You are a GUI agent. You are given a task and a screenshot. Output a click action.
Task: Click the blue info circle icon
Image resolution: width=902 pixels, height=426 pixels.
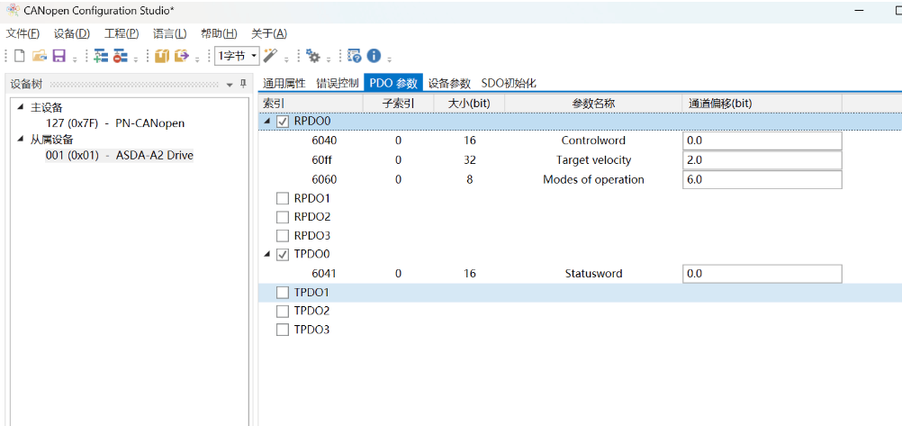pos(374,56)
